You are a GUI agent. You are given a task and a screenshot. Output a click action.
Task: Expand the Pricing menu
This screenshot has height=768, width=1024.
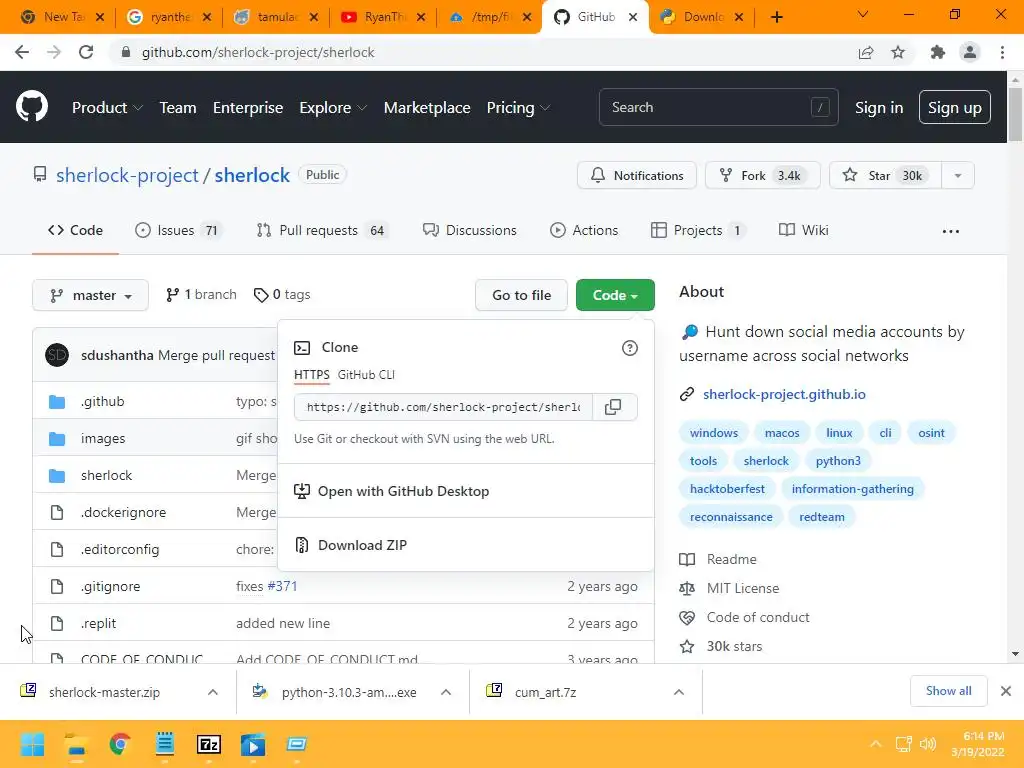pyautogui.click(x=519, y=108)
